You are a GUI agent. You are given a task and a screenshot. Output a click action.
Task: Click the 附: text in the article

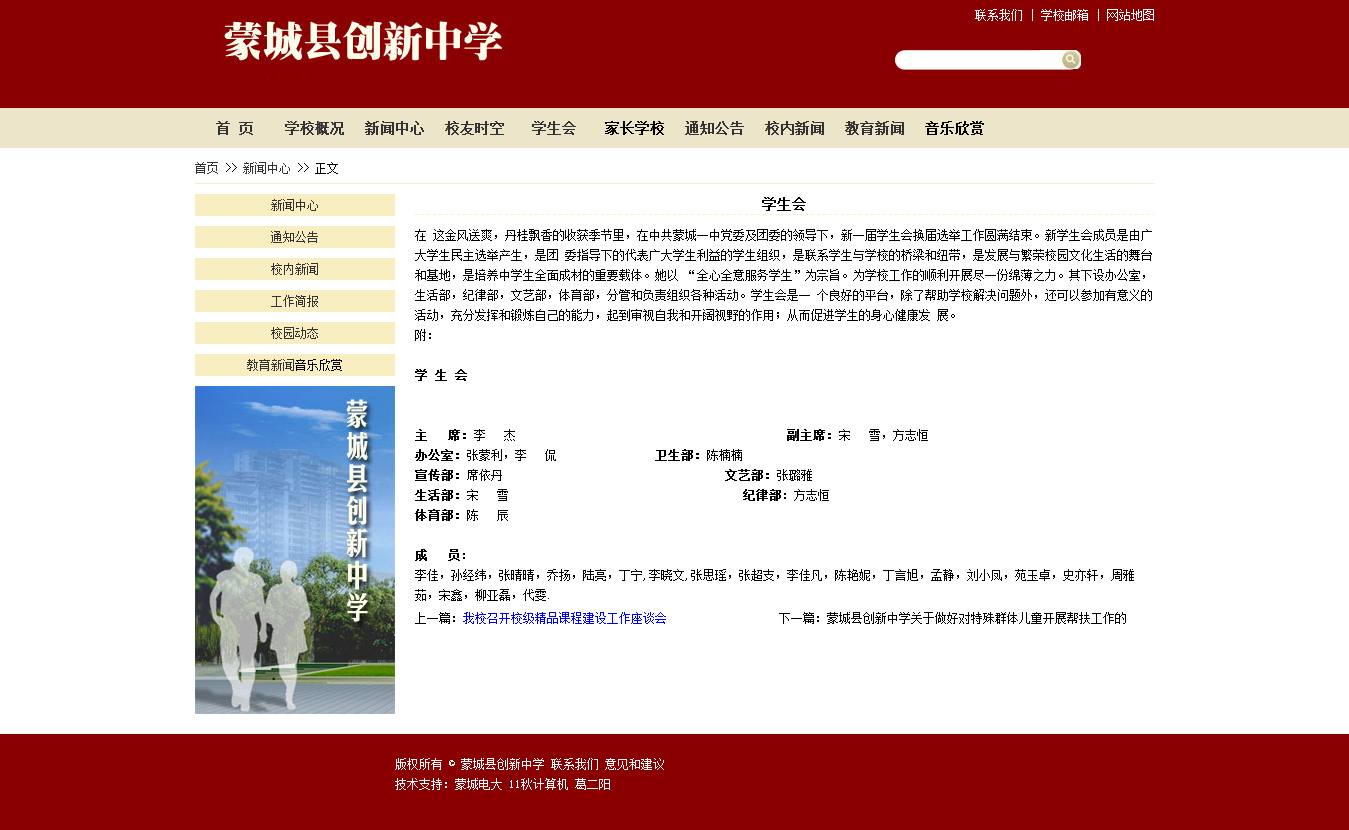424,335
